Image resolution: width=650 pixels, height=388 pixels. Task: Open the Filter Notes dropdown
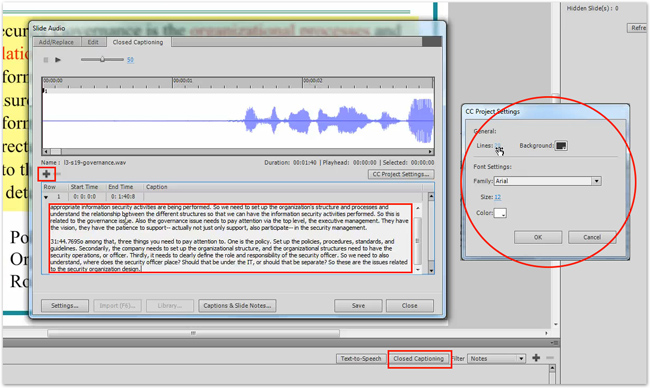pyautogui.click(x=497, y=359)
